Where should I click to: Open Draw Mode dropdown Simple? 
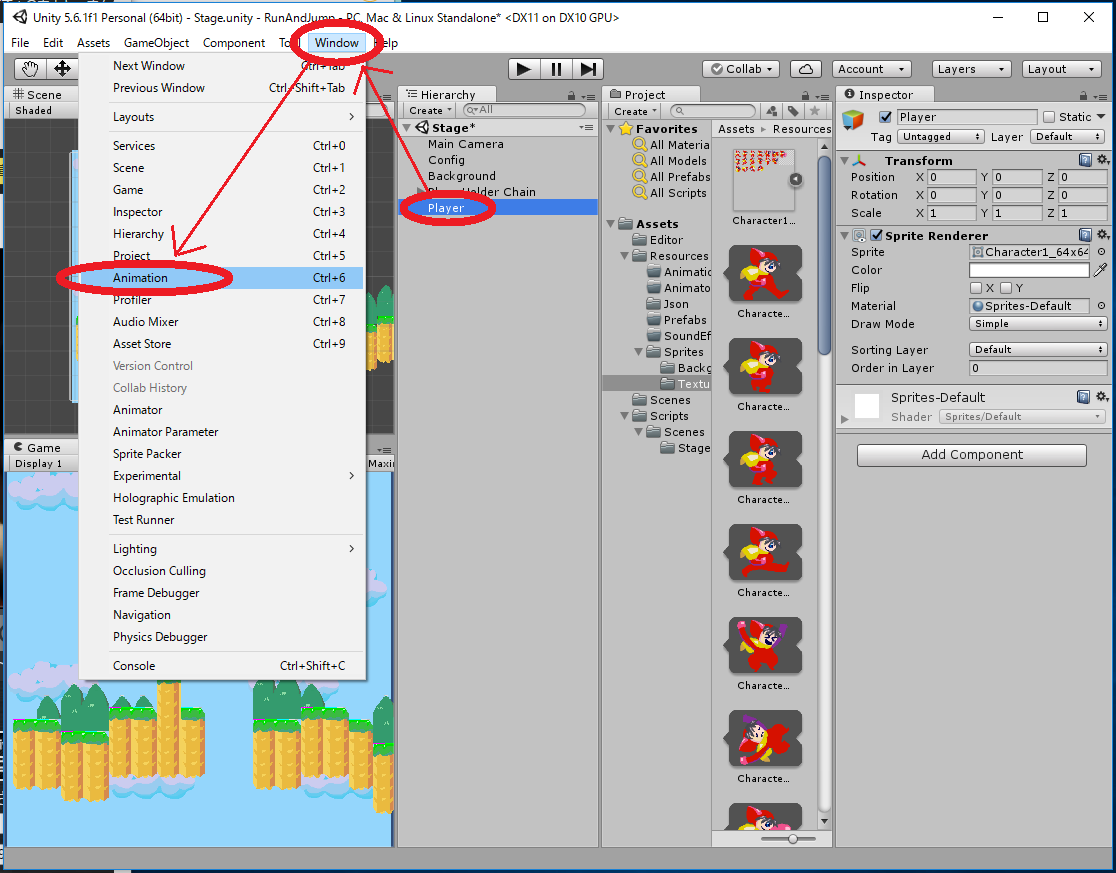(x=1038, y=324)
